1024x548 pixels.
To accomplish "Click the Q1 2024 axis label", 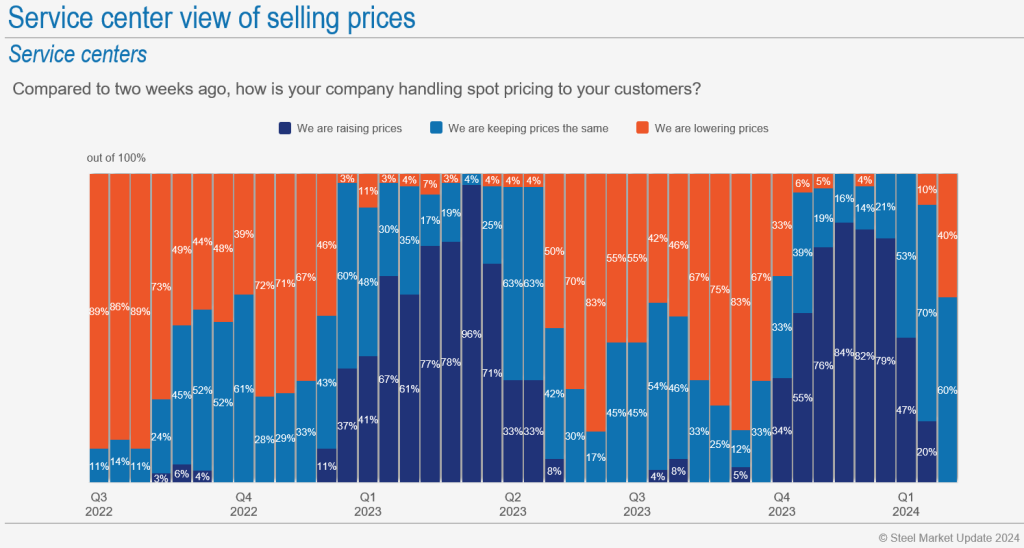I will (x=905, y=503).
